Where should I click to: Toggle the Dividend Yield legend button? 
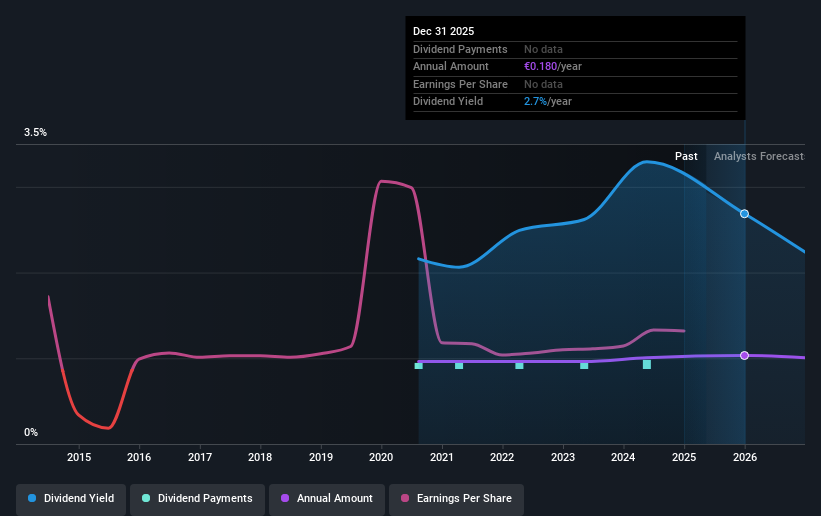[71, 498]
